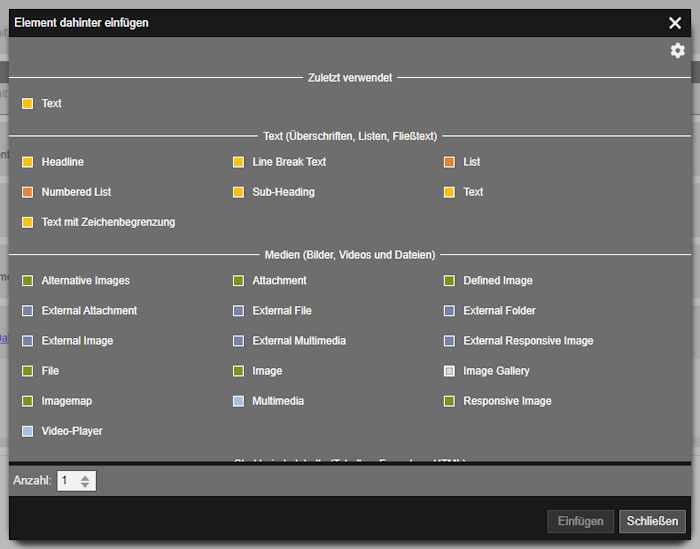Select the Responsive Image element
This screenshot has height=549, width=700.
pyautogui.click(x=497, y=401)
